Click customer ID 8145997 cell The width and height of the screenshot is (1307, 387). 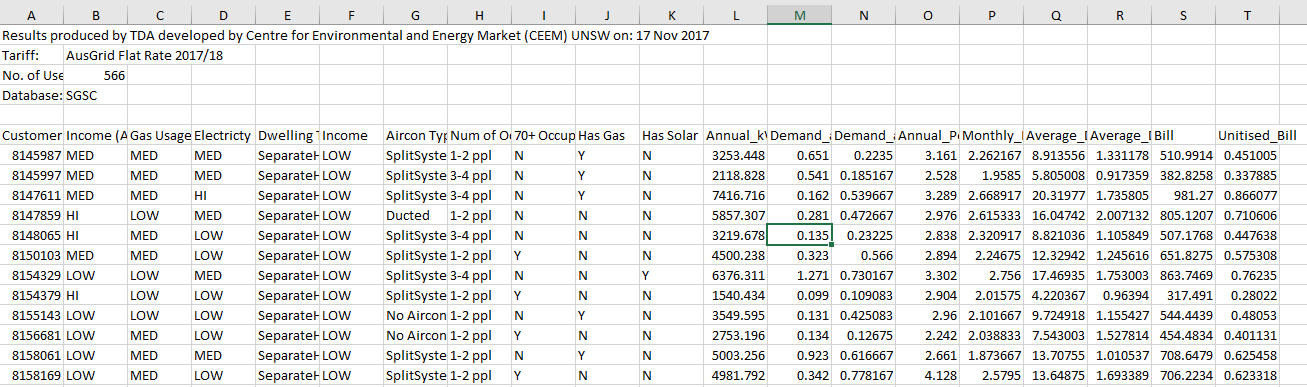[33, 176]
